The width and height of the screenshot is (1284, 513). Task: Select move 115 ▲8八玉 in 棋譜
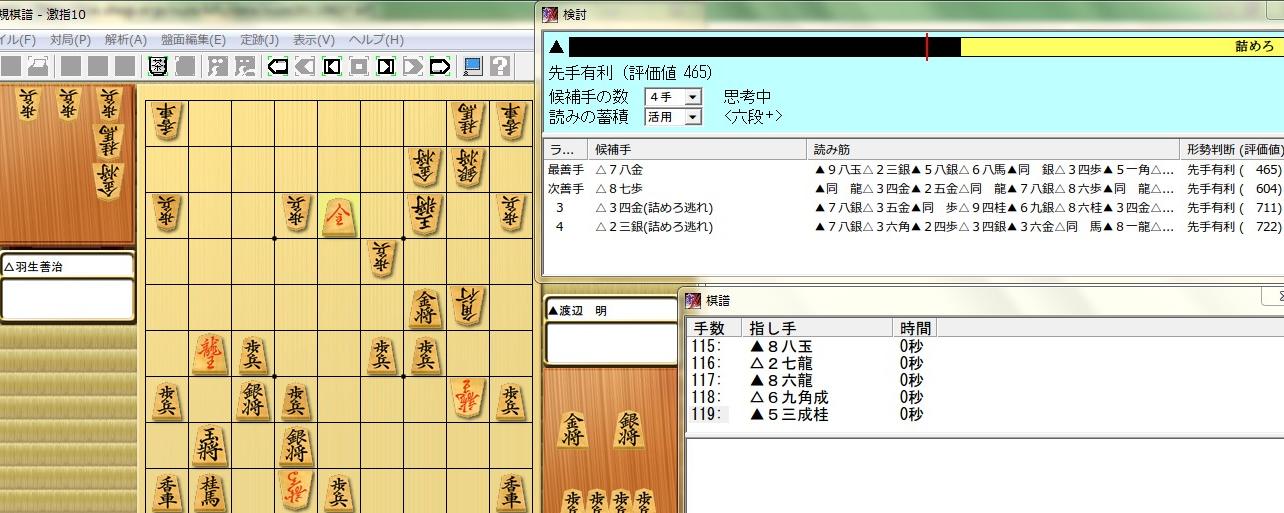point(985,346)
